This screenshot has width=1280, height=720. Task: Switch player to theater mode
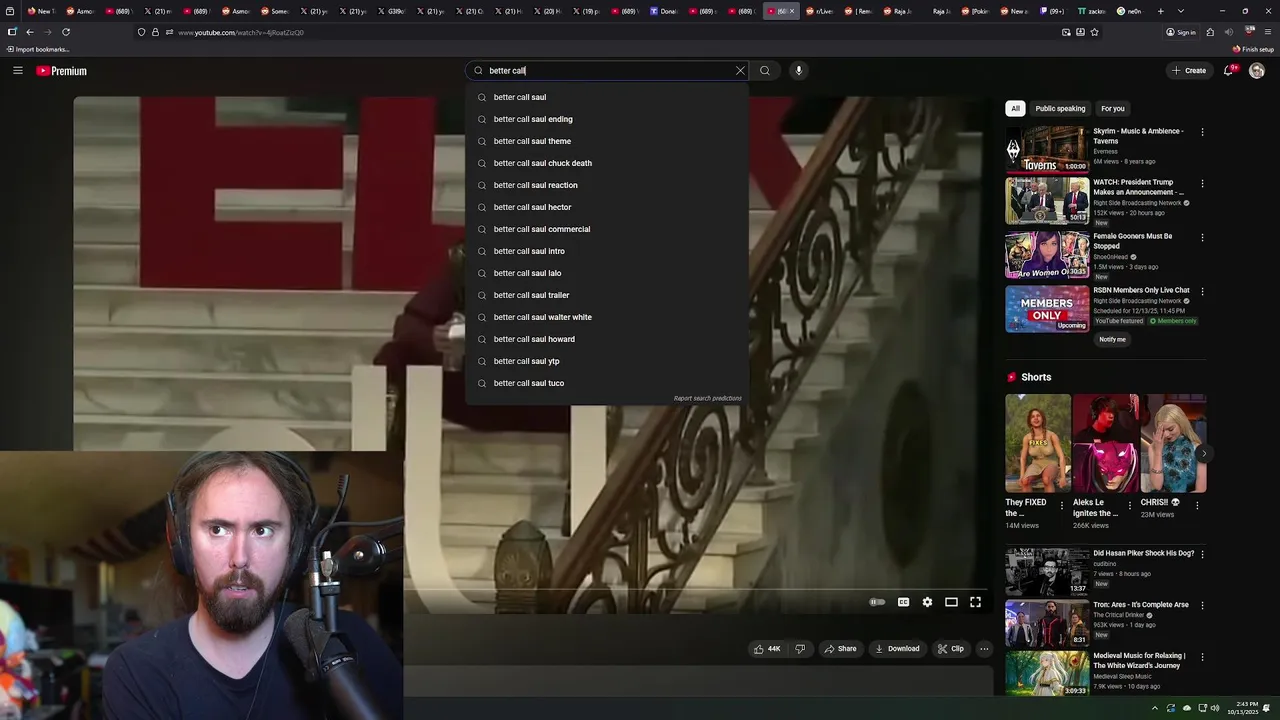951,602
